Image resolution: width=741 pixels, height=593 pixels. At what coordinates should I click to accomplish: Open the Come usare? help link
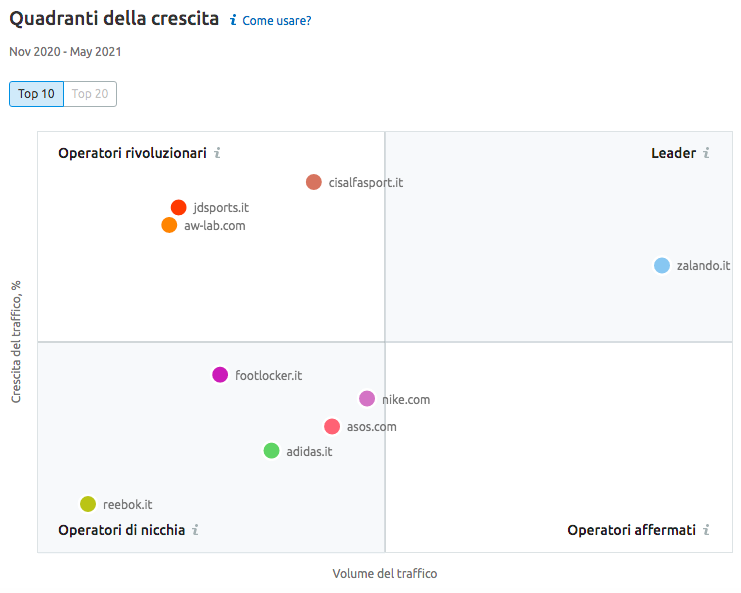[276, 20]
